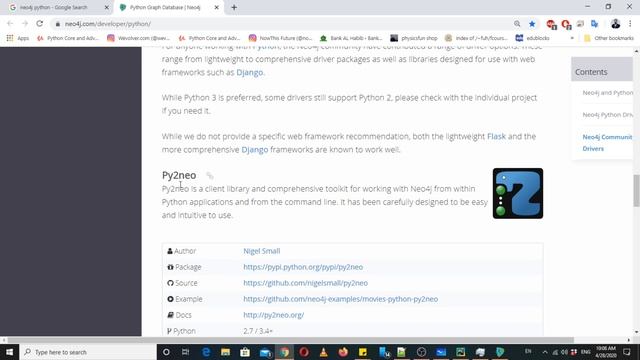Go back with the browser back arrow
Viewport: 640px width, 360px height.
(x=10, y=24)
